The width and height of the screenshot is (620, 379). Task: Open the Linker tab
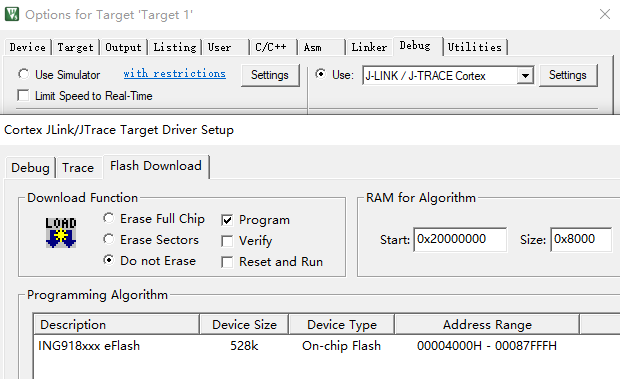pos(369,47)
